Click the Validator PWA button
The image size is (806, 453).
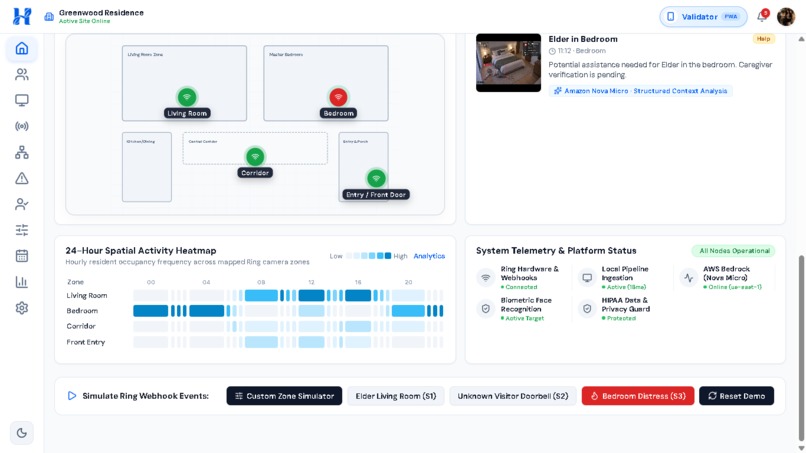point(703,16)
